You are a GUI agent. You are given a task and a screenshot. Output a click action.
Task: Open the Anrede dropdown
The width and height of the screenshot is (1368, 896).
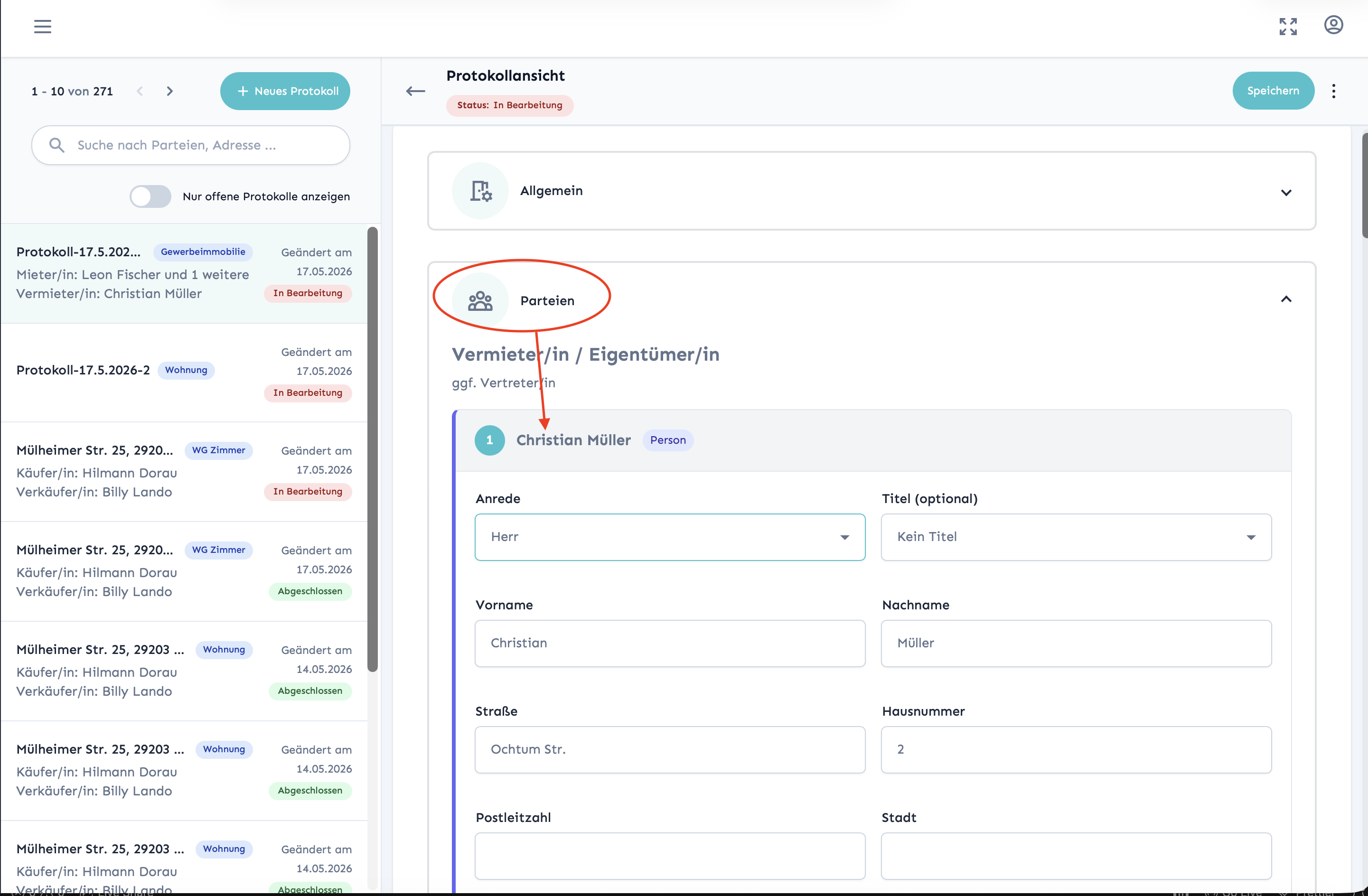(670, 537)
